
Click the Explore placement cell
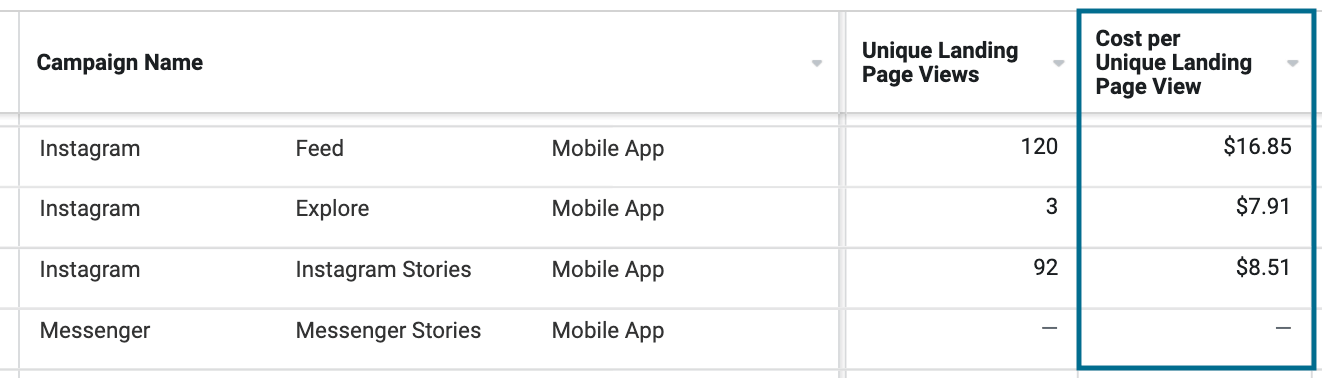click(332, 209)
